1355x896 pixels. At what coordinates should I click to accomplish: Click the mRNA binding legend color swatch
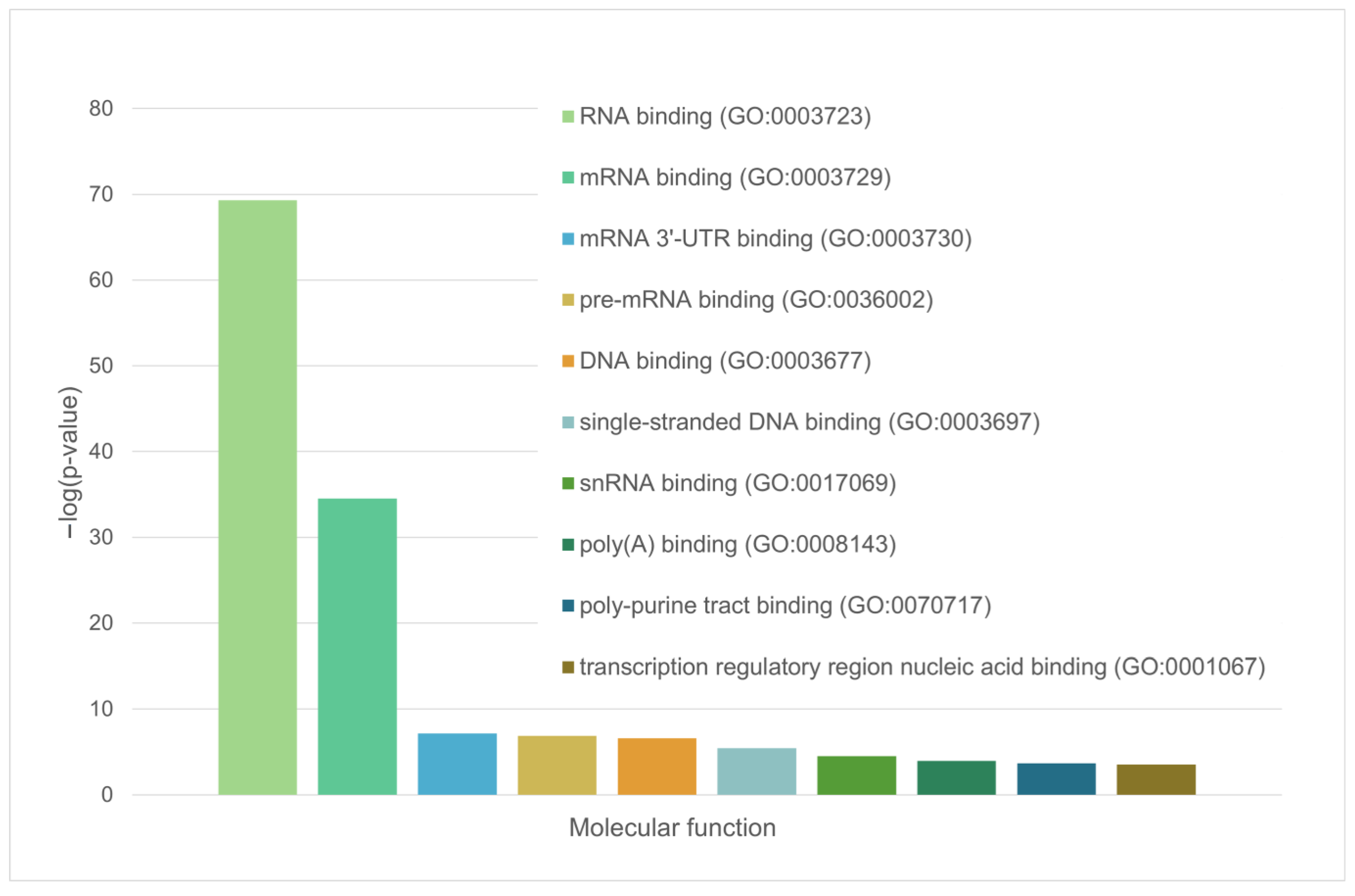[x=567, y=178]
